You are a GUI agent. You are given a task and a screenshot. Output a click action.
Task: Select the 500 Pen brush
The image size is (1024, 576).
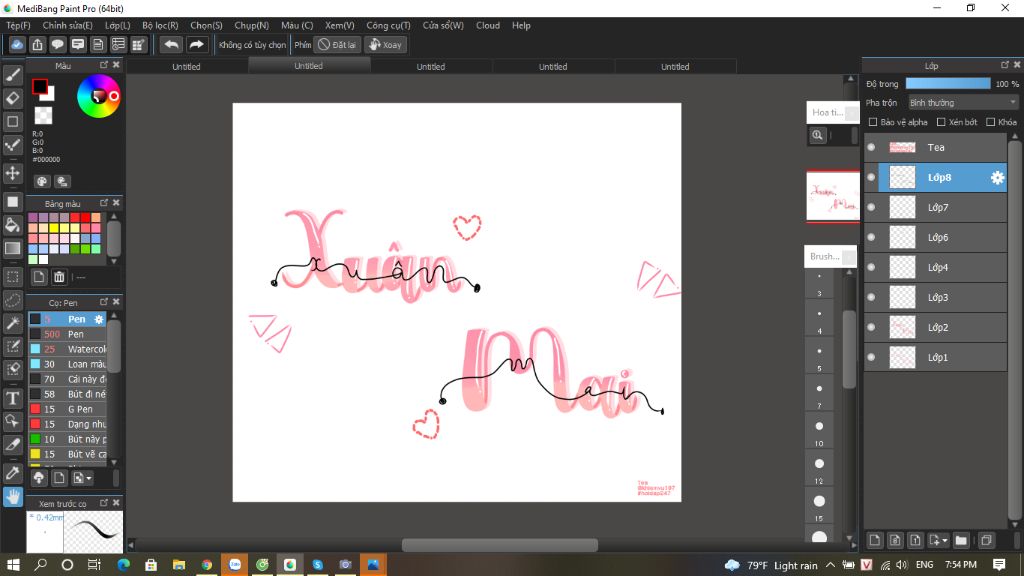click(67, 334)
